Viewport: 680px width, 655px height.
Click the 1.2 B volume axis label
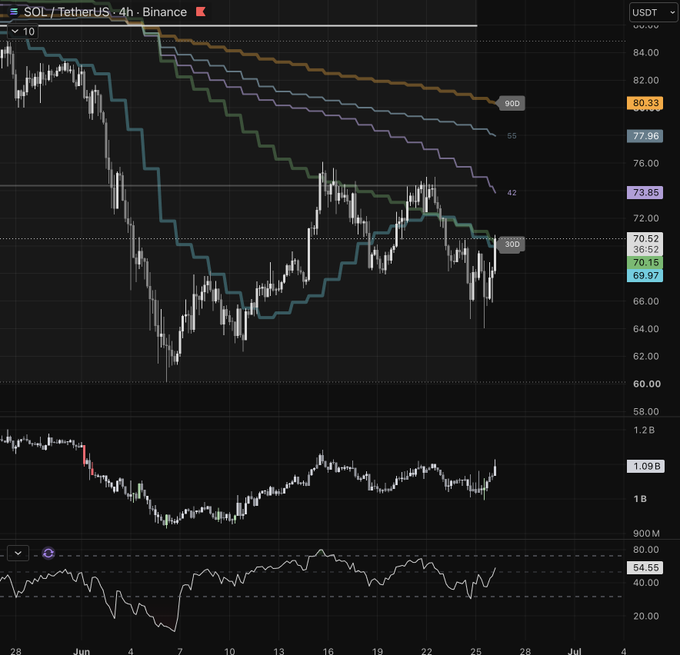click(x=644, y=430)
